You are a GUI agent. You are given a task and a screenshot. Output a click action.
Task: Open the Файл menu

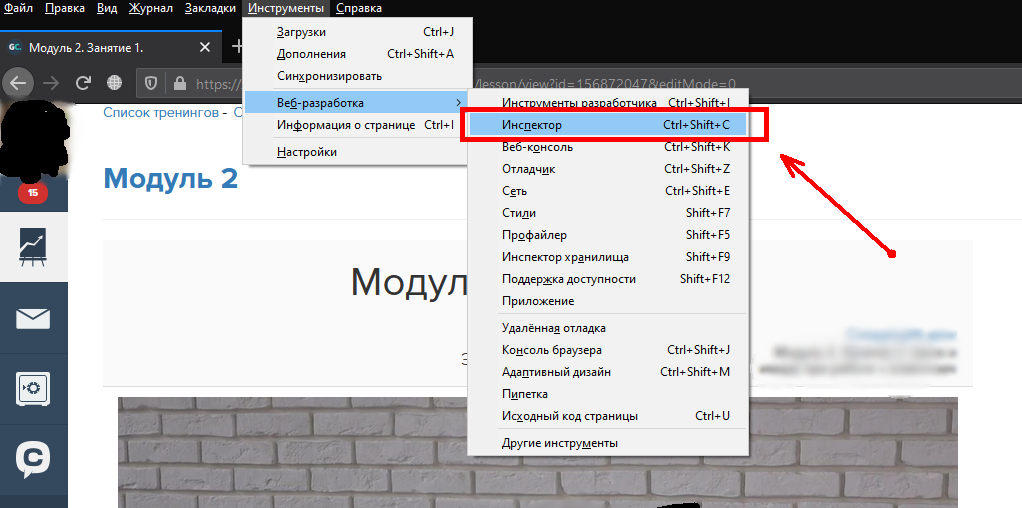tap(19, 8)
